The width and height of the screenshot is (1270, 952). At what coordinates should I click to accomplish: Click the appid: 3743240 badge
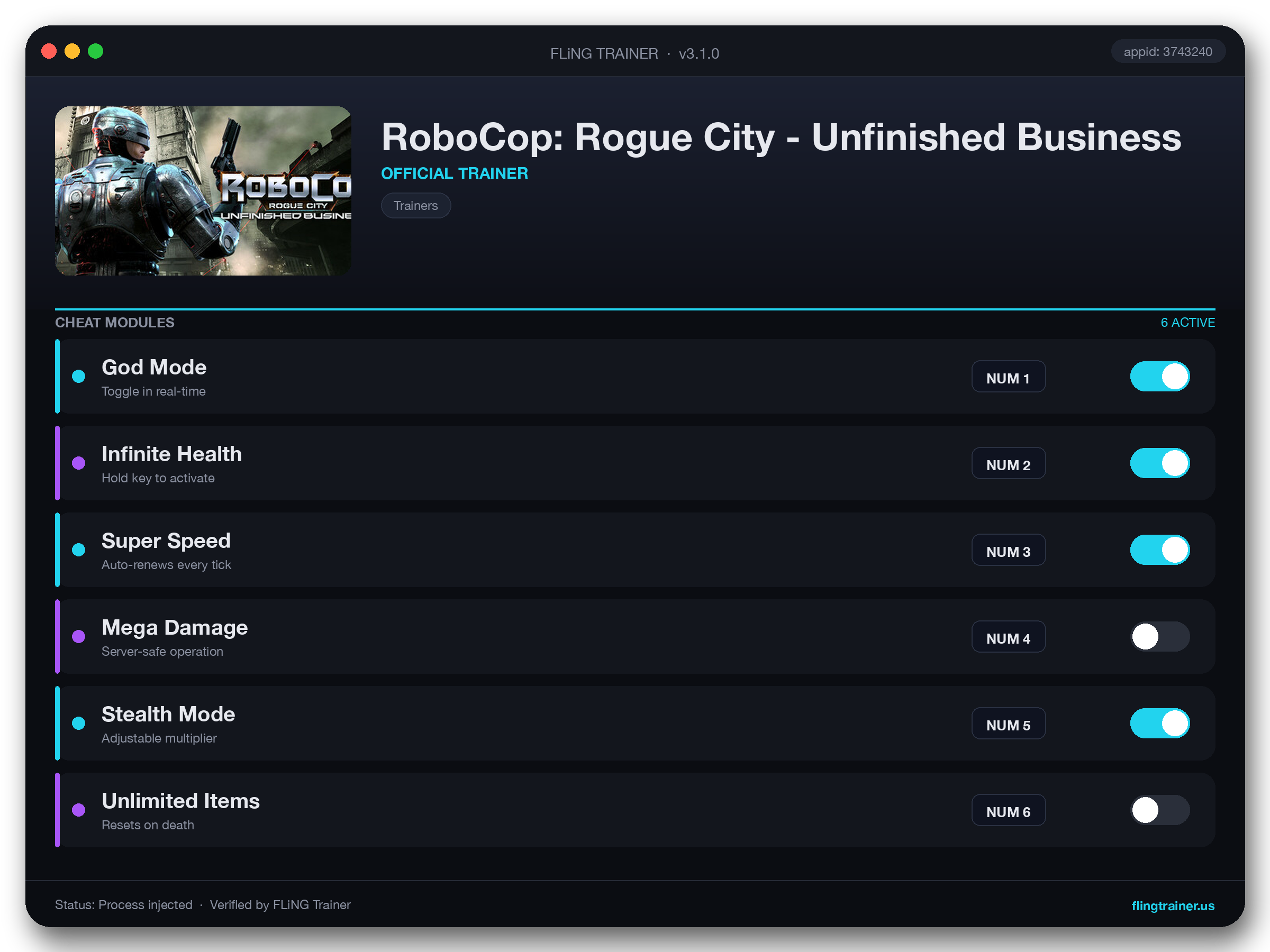tap(1168, 52)
